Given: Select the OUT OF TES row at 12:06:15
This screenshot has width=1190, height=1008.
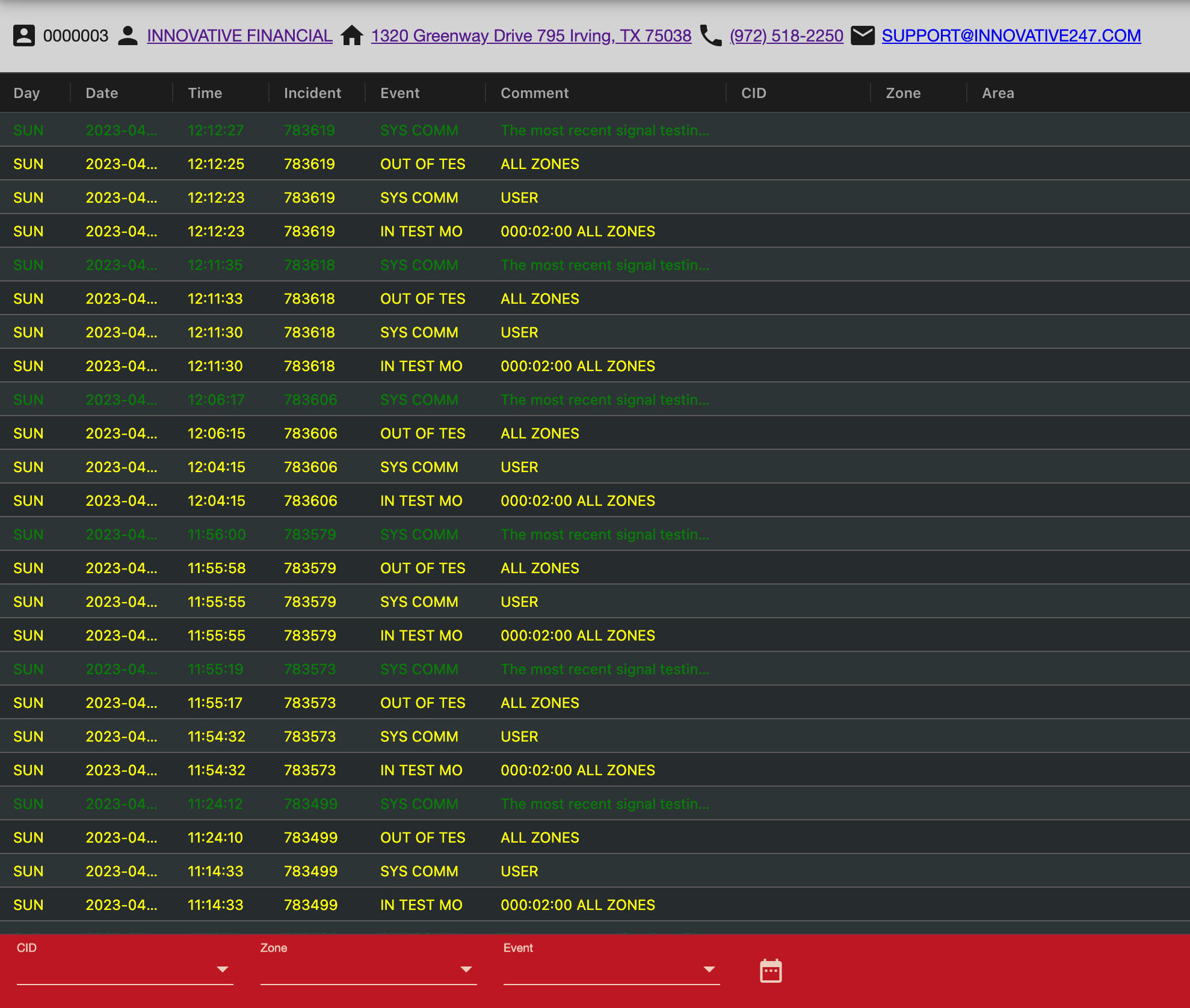Looking at the screenshot, I should pyautogui.click(x=595, y=433).
